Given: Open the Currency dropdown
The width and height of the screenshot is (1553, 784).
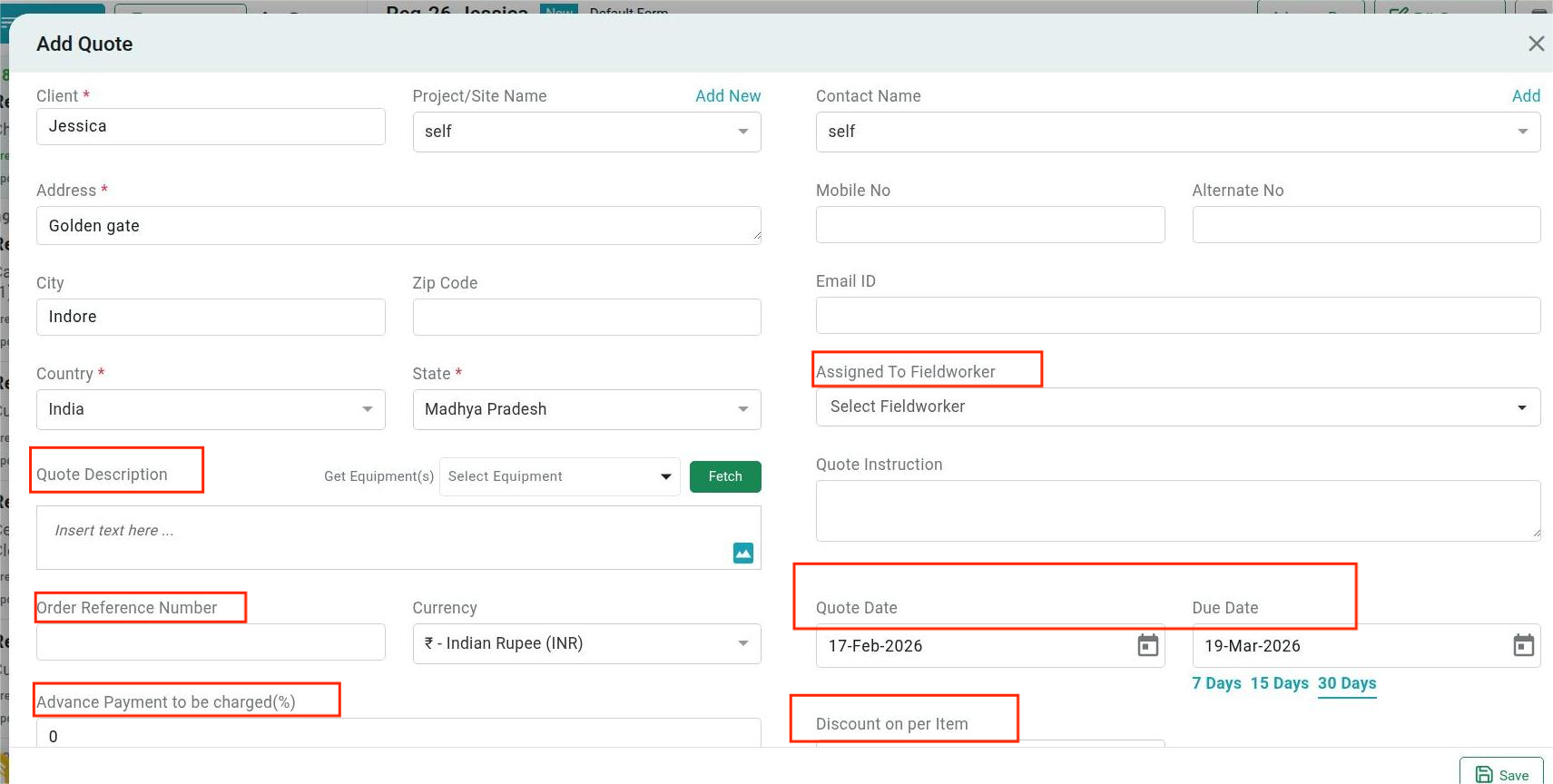Looking at the screenshot, I should coord(586,643).
